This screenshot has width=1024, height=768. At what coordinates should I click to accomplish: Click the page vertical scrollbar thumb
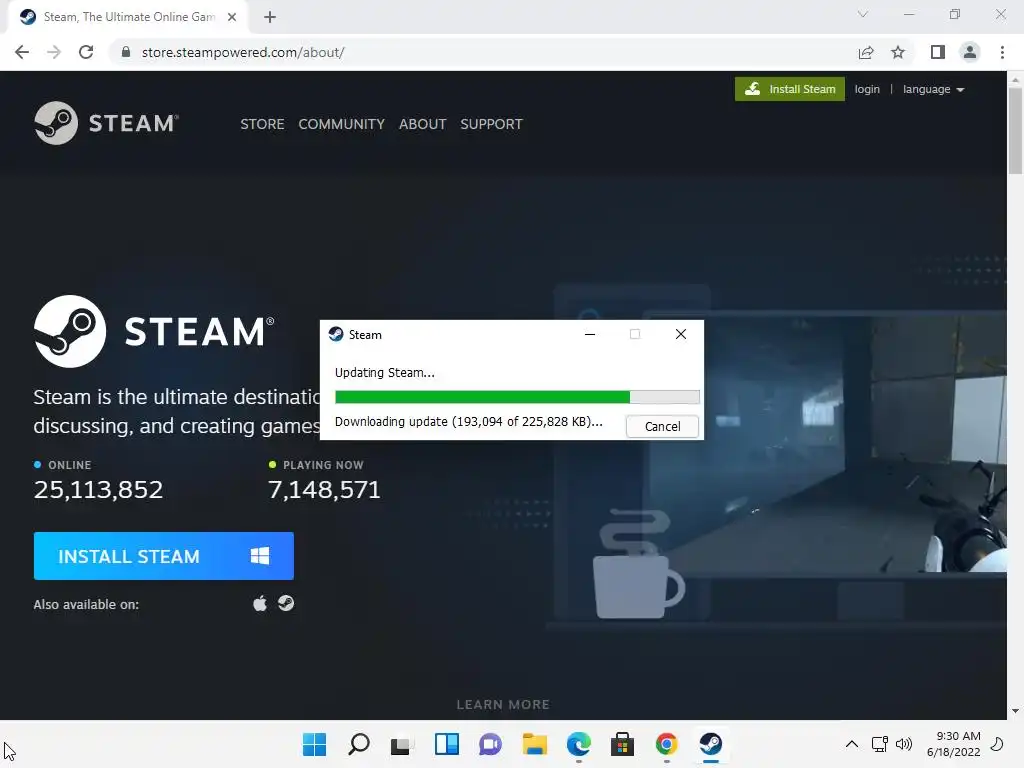1015,131
